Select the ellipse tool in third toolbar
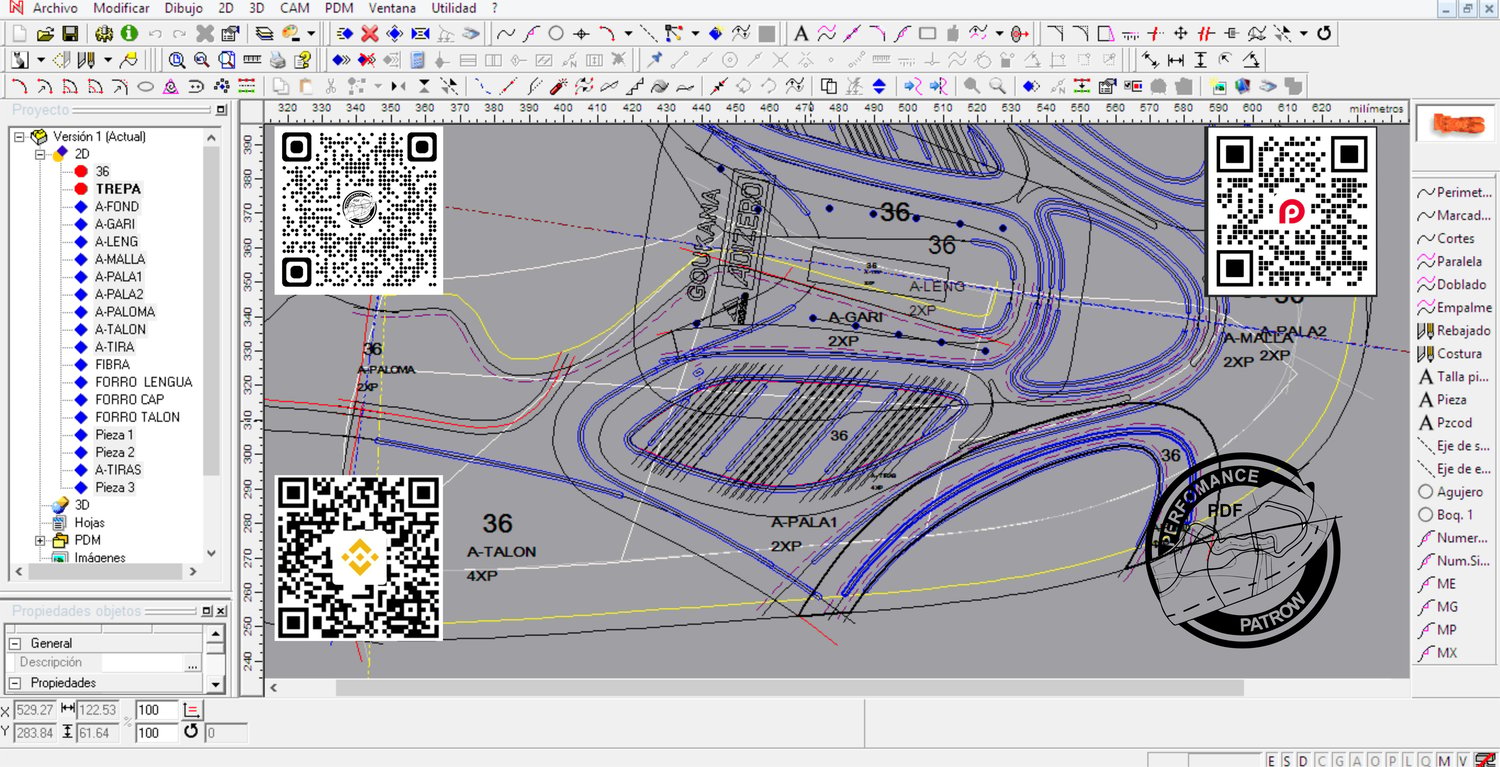The height and width of the screenshot is (767, 1500). tap(145, 86)
